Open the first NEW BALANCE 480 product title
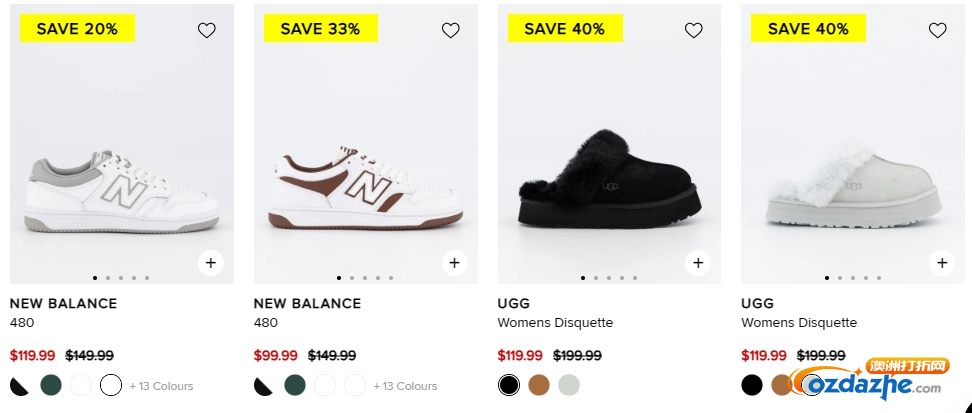This screenshot has width=972, height=413. tap(63, 312)
